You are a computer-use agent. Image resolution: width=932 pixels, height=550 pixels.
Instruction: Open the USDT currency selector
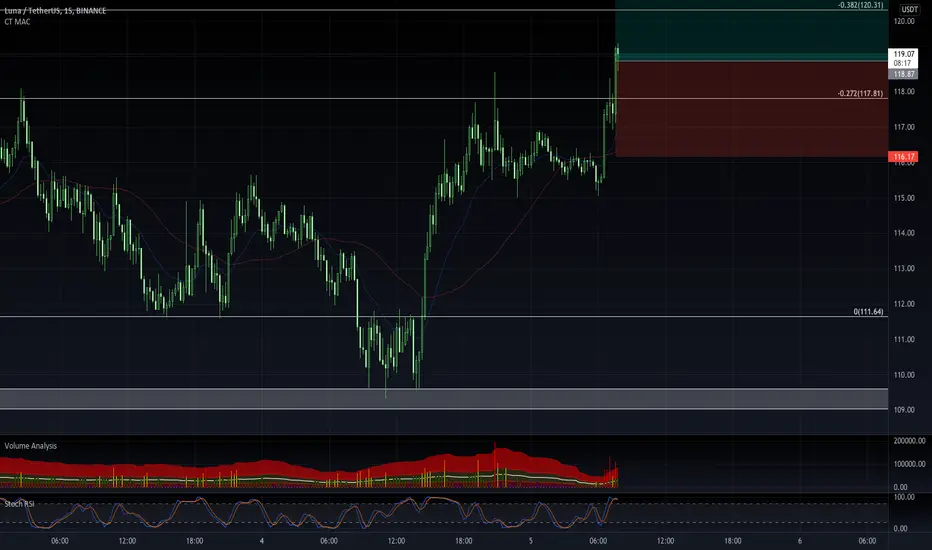coord(909,9)
